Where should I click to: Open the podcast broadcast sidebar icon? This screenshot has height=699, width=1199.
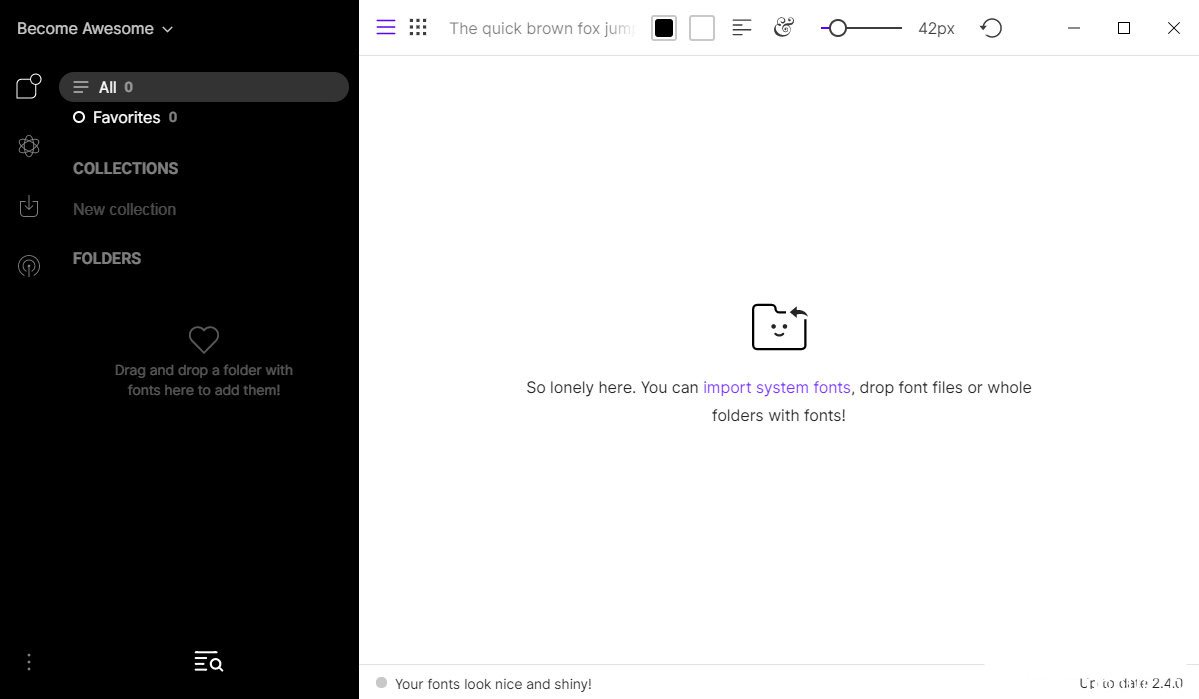pyautogui.click(x=29, y=266)
